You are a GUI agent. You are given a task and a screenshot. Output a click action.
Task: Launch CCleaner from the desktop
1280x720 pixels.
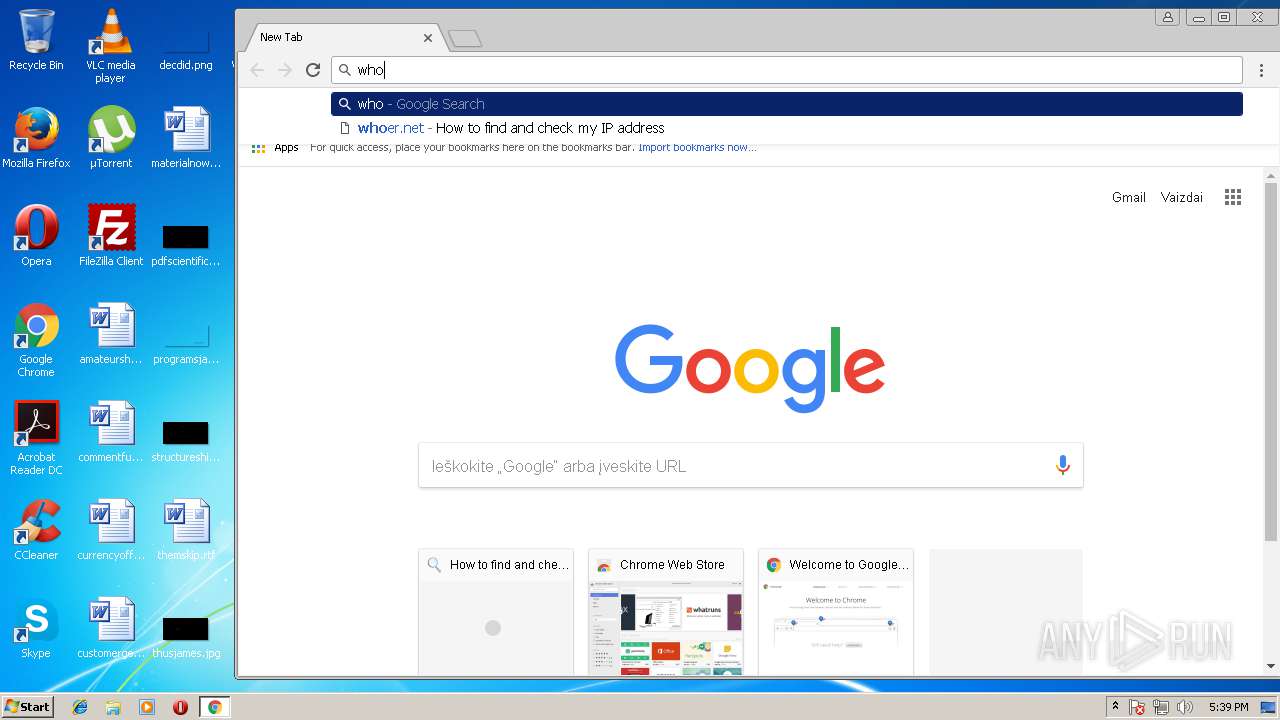pos(36,530)
